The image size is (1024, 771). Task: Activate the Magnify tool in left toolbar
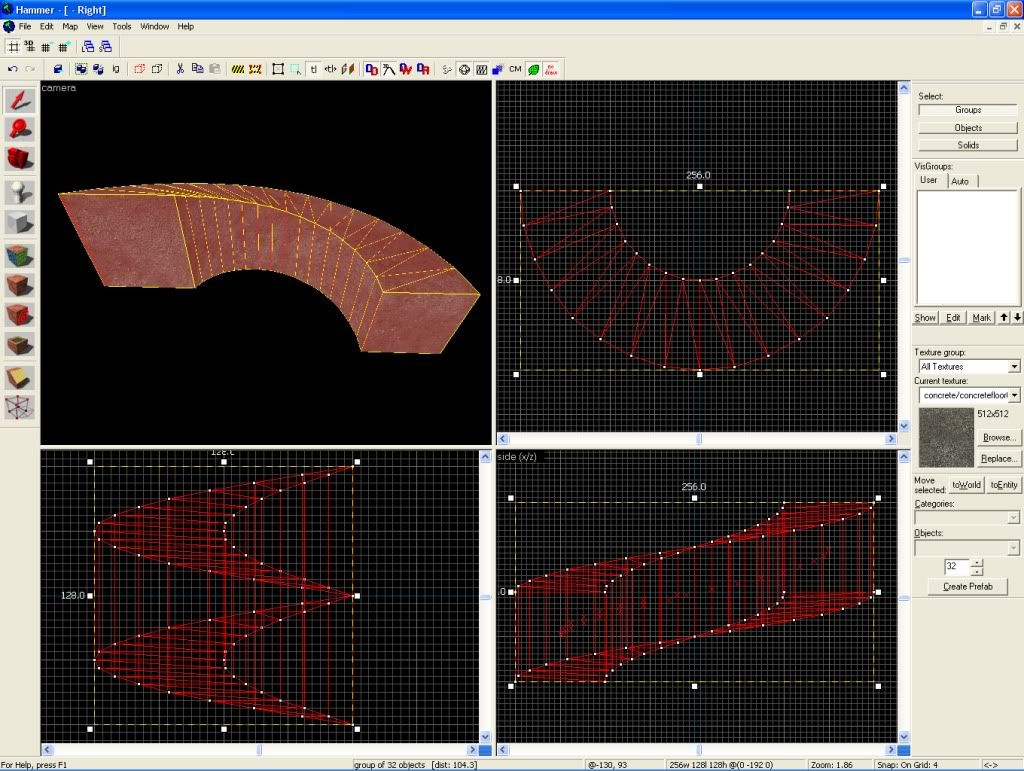(20, 129)
